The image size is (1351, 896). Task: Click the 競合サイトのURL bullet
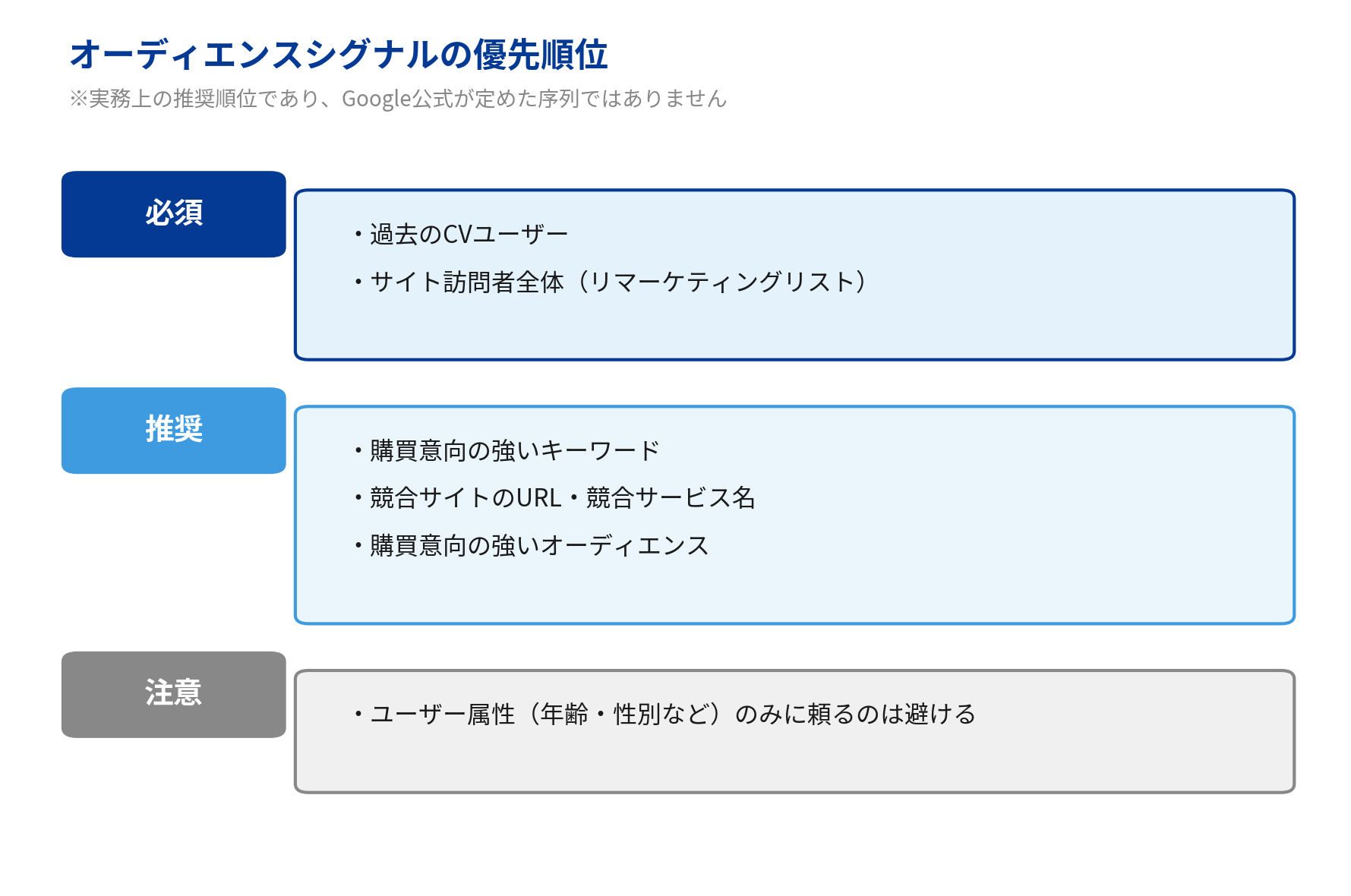coord(554,498)
